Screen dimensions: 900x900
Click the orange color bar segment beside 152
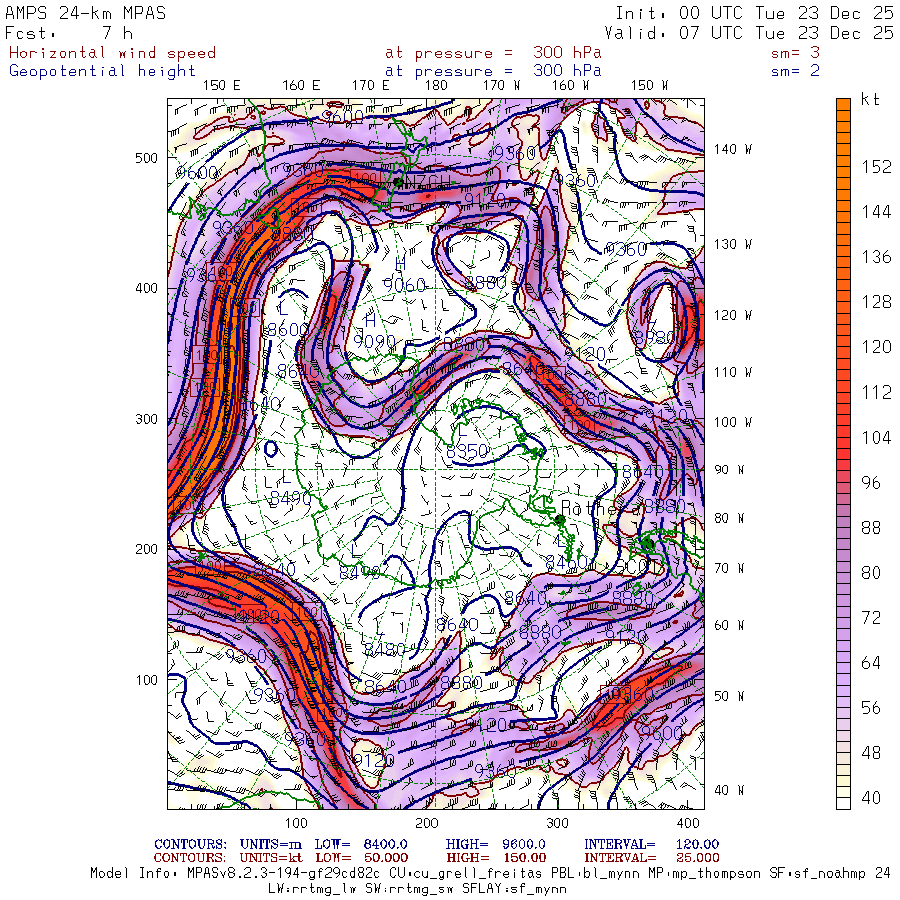coord(843,166)
